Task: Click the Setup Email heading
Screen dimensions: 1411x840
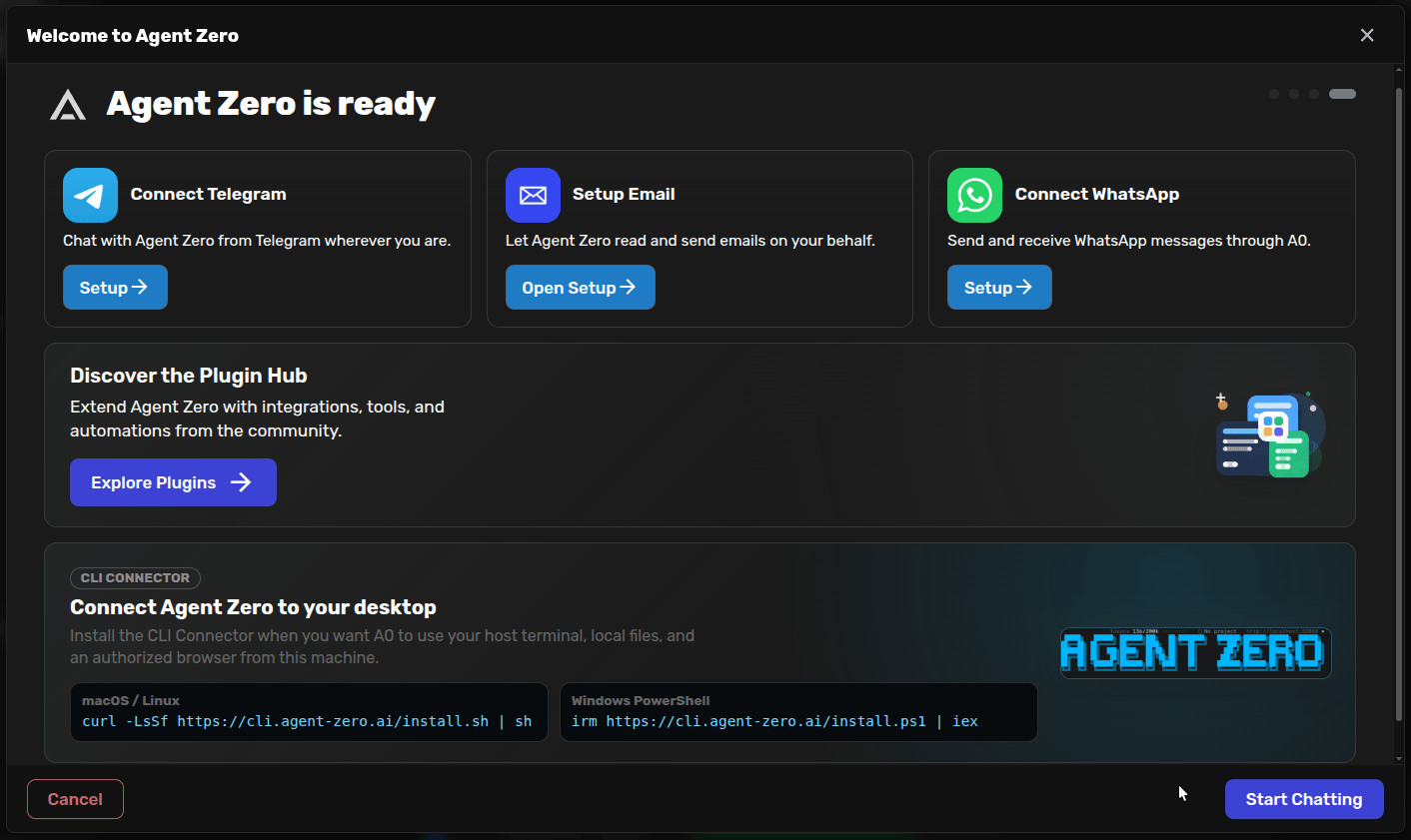Action: pyautogui.click(x=624, y=195)
